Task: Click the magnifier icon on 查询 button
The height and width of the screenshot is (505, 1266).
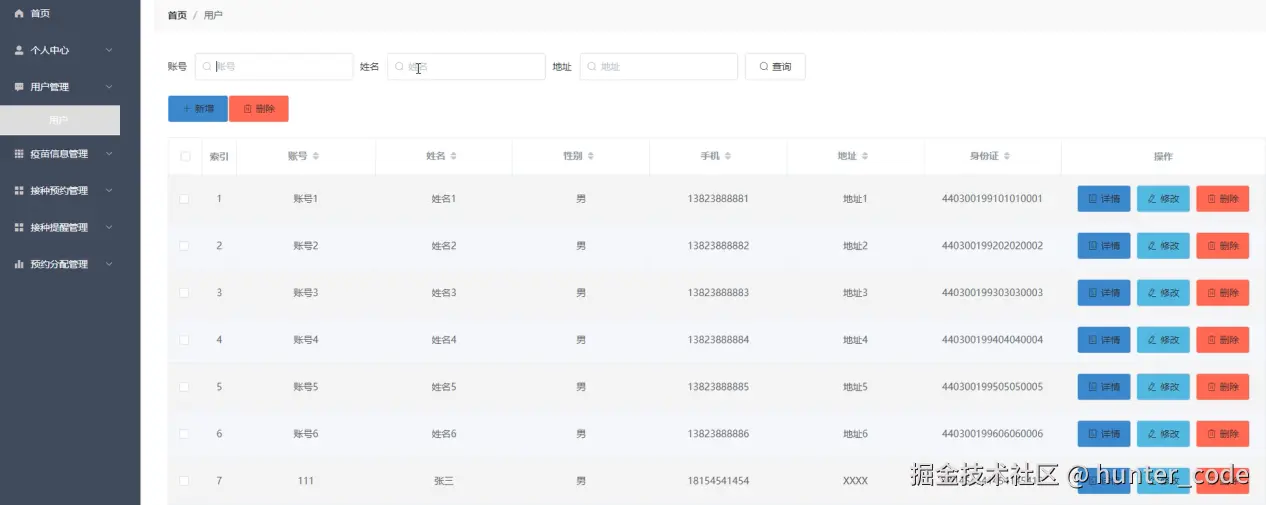Action: tap(764, 67)
